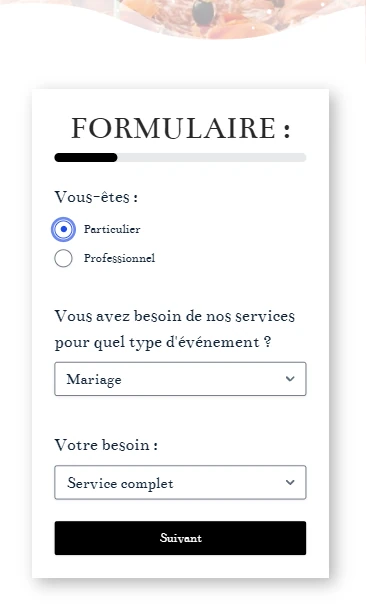Click the food banner image at top
The height and width of the screenshot is (615, 366).
click(x=183, y=18)
